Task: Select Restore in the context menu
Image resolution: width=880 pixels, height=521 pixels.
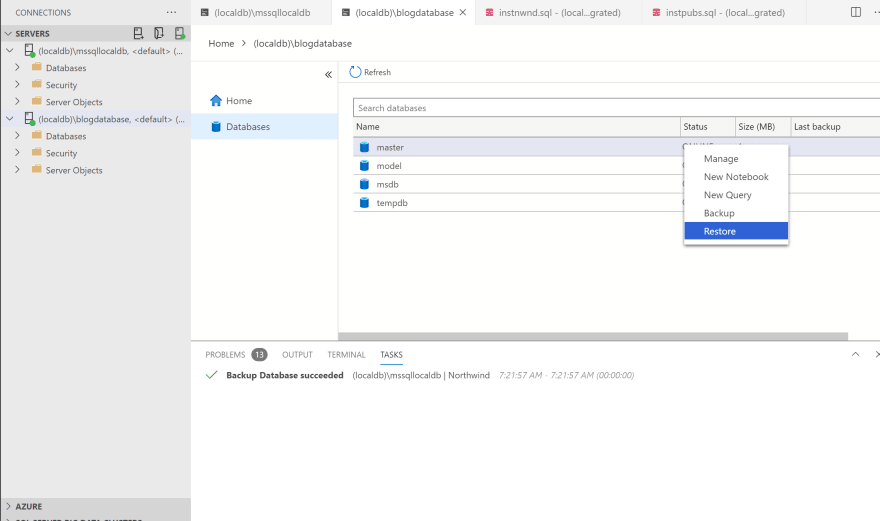Action: click(736, 231)
